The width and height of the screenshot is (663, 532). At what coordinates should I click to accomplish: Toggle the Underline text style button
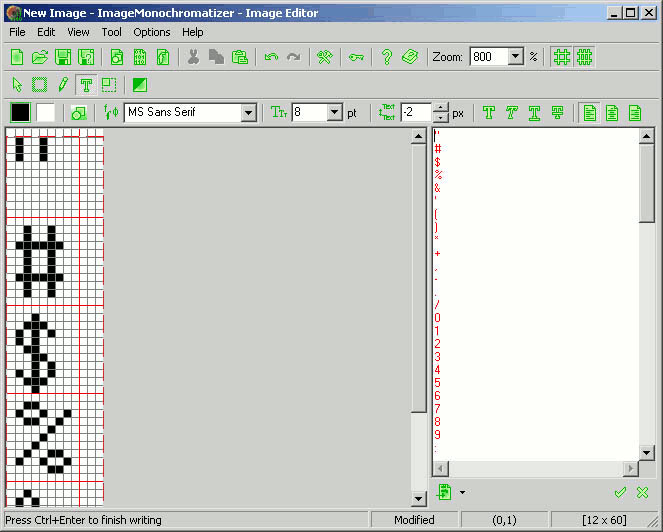coord(534,113)
